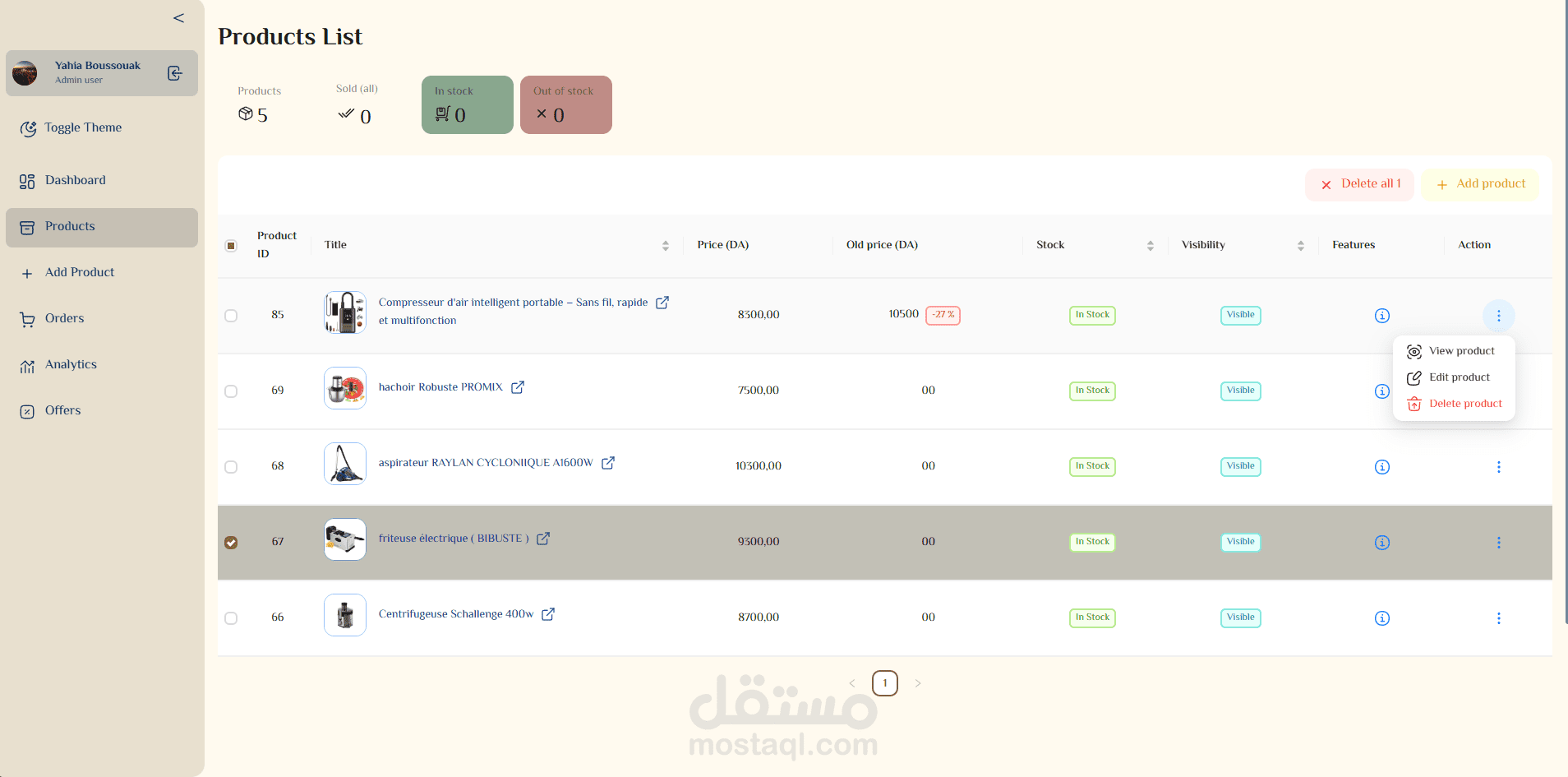Toggle the select-all checkbox in table header

231,245
